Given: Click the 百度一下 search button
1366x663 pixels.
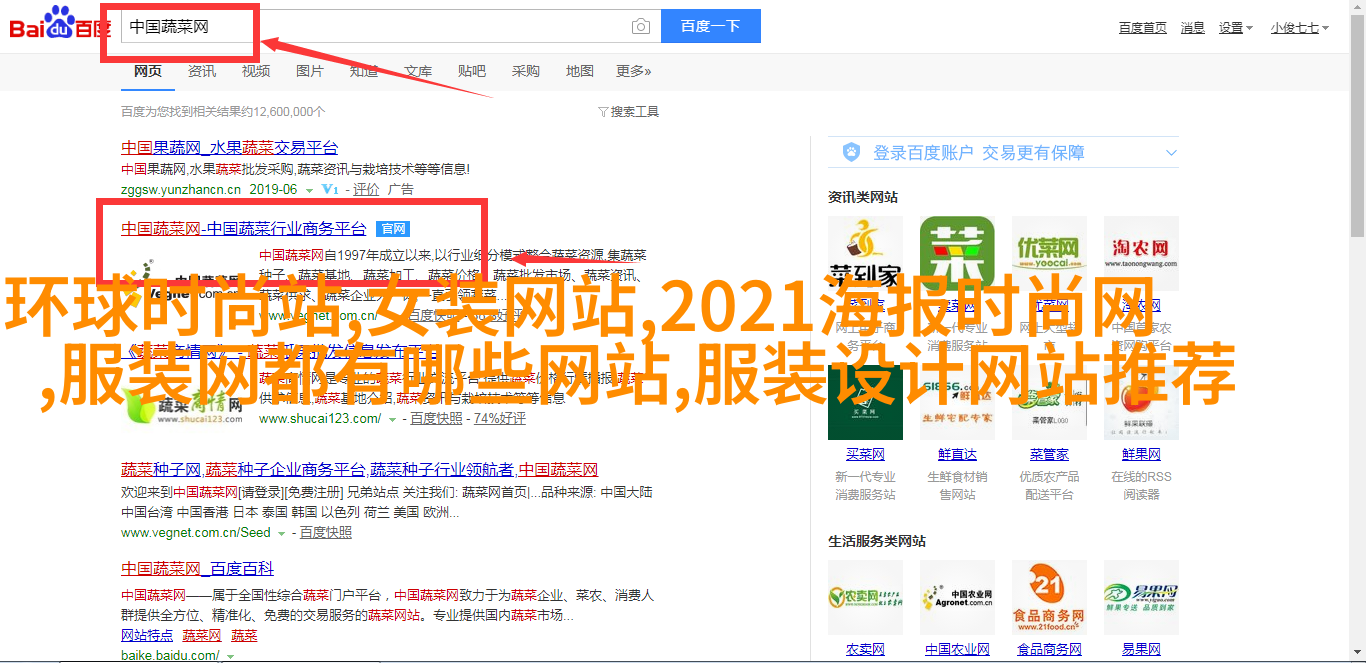Looking at the screenshot, I should (710, 26).
